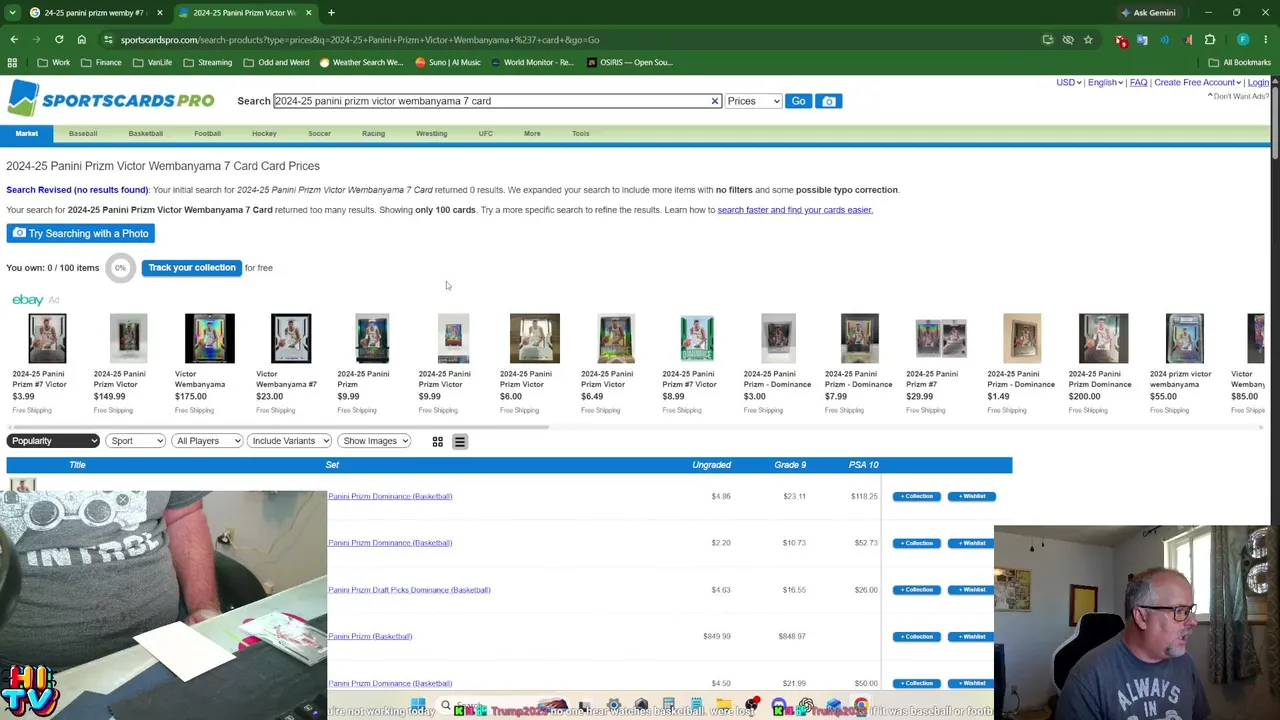Sort results by the Ungraded column
The width and height of the screenshot is (1280, 720).
pyautogui.click(x=712, y=465)
